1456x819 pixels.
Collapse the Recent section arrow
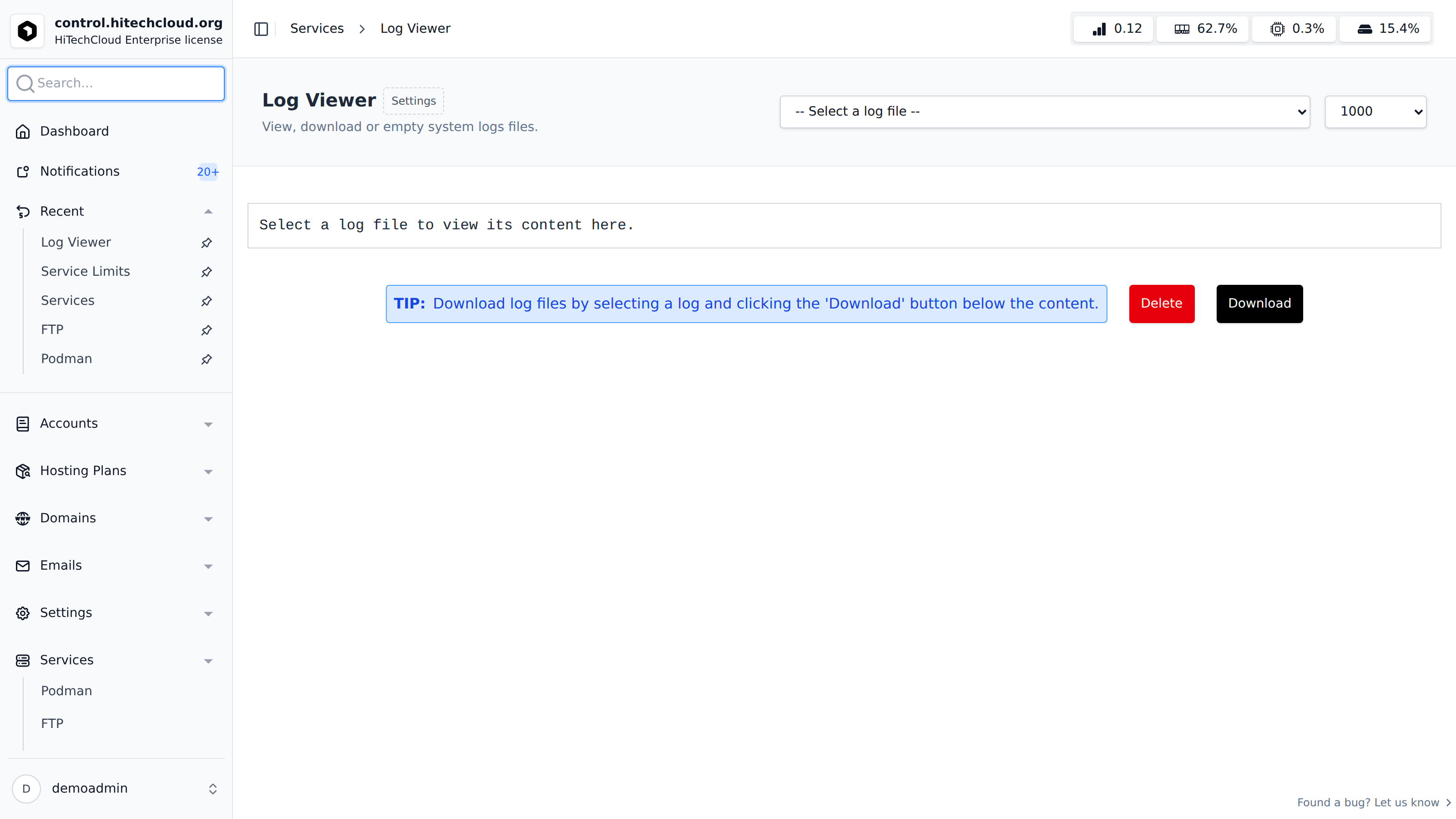[x=208, y=212]
